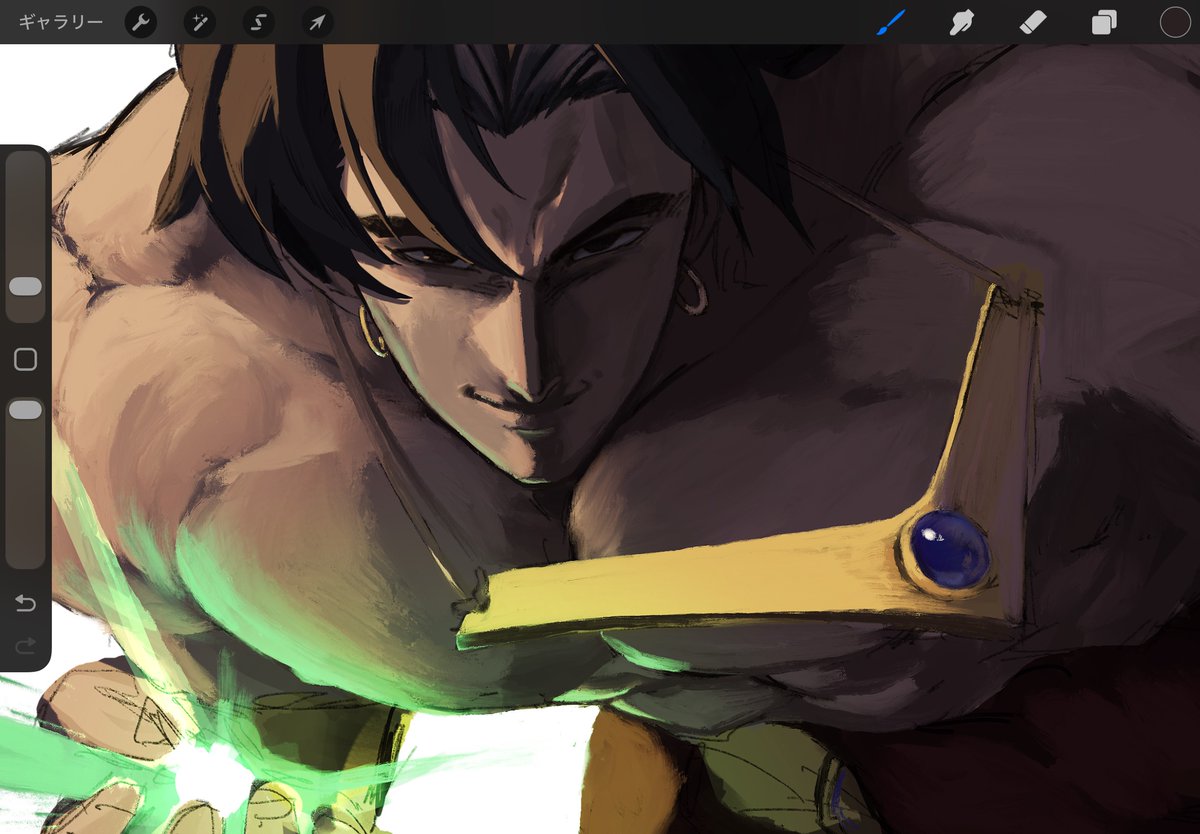Select the Eraser tool
The image size is (1200, 834).
pyautogui.click(x=1033, y=22)
